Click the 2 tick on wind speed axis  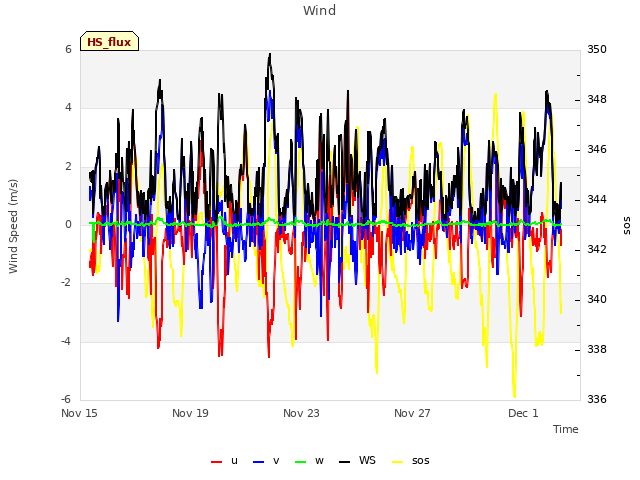(x=68, y=167)
